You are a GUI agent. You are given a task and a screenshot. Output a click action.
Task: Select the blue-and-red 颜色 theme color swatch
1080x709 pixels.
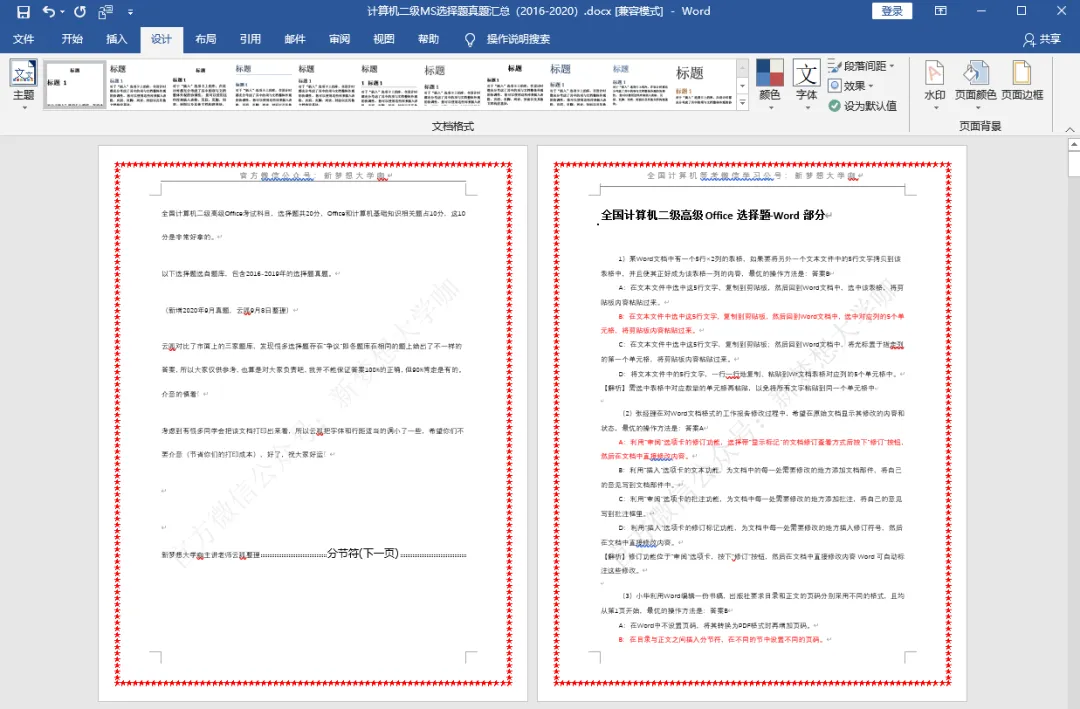[771, 72]
